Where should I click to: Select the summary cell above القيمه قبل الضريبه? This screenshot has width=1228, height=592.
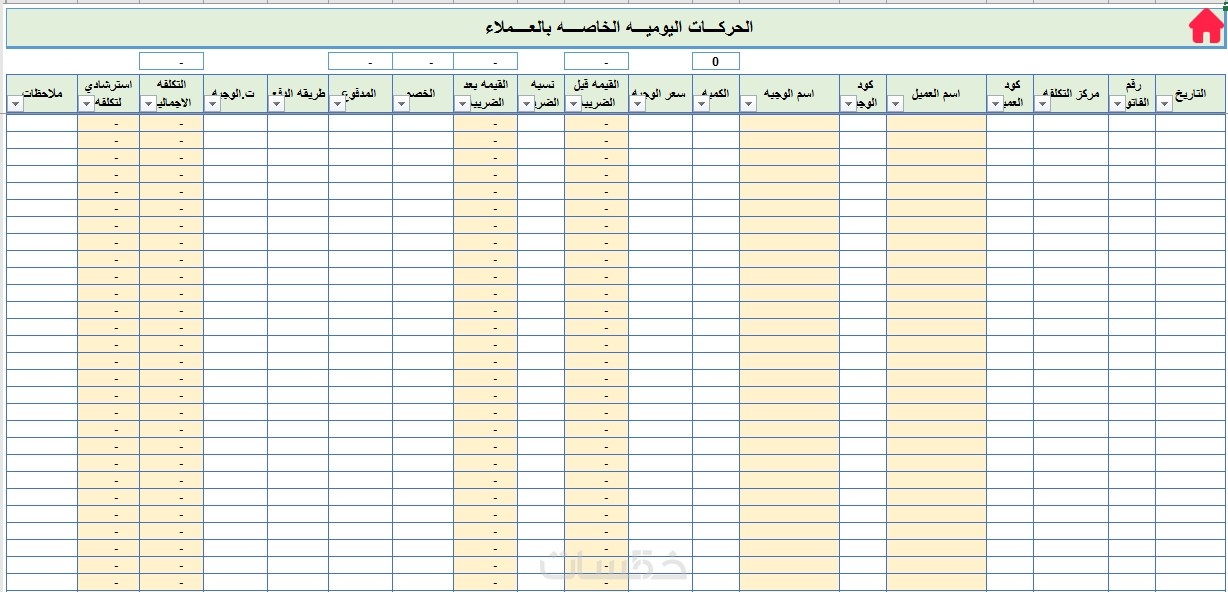tap(596, 61)
